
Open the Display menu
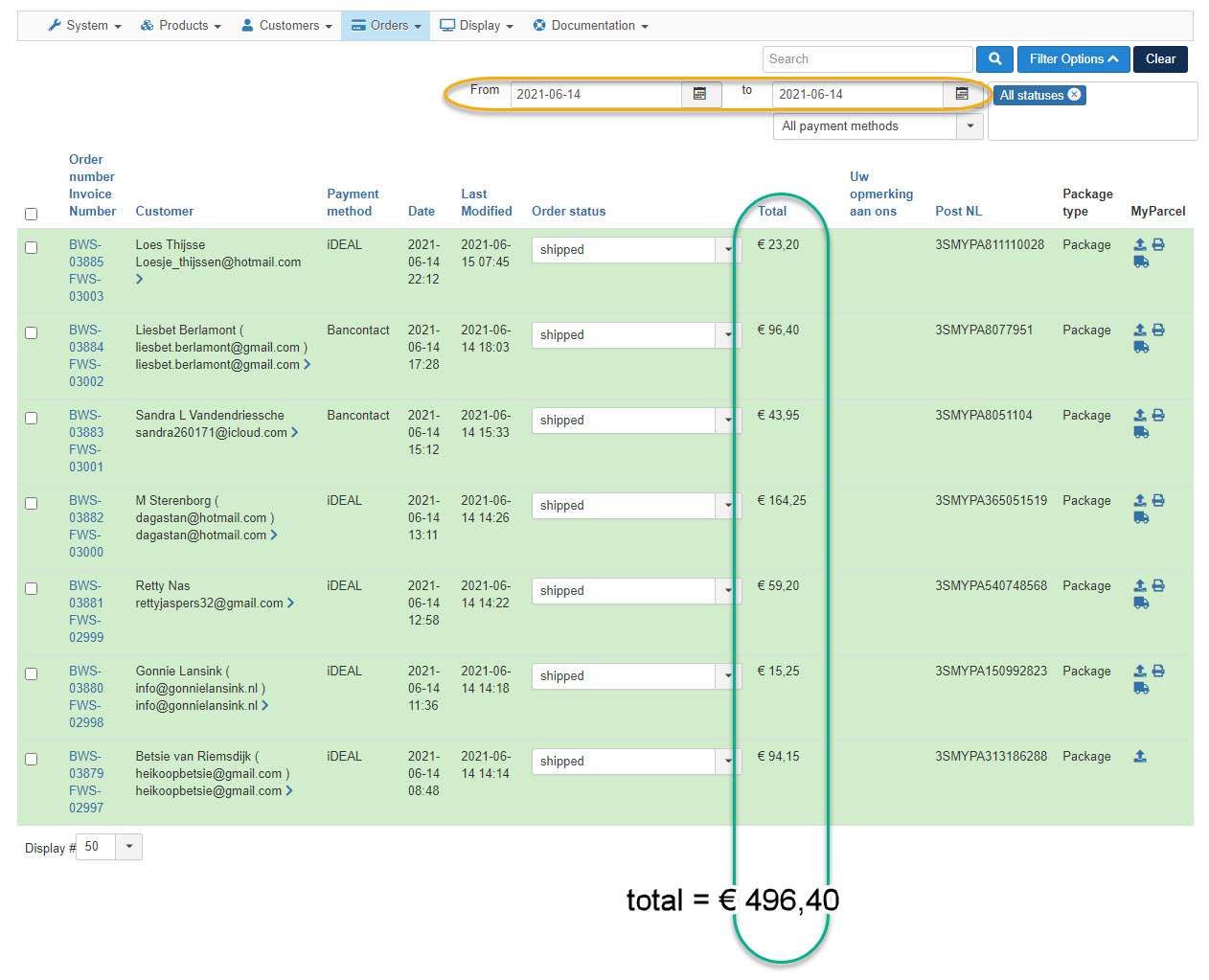[x=477, y=26]
